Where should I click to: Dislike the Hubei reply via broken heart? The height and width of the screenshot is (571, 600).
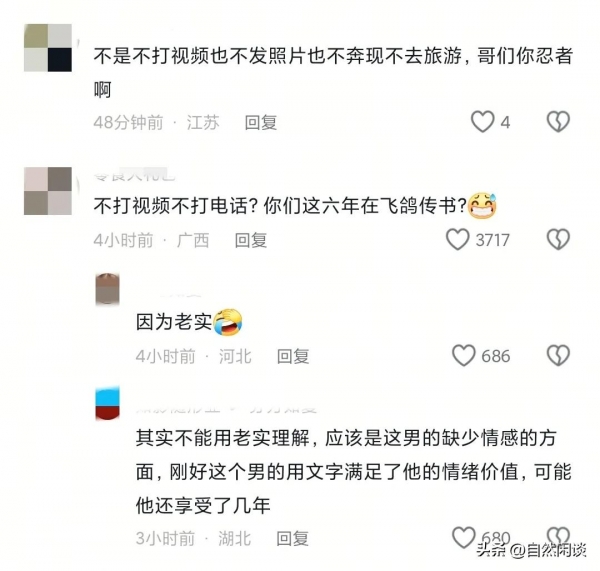558,536
